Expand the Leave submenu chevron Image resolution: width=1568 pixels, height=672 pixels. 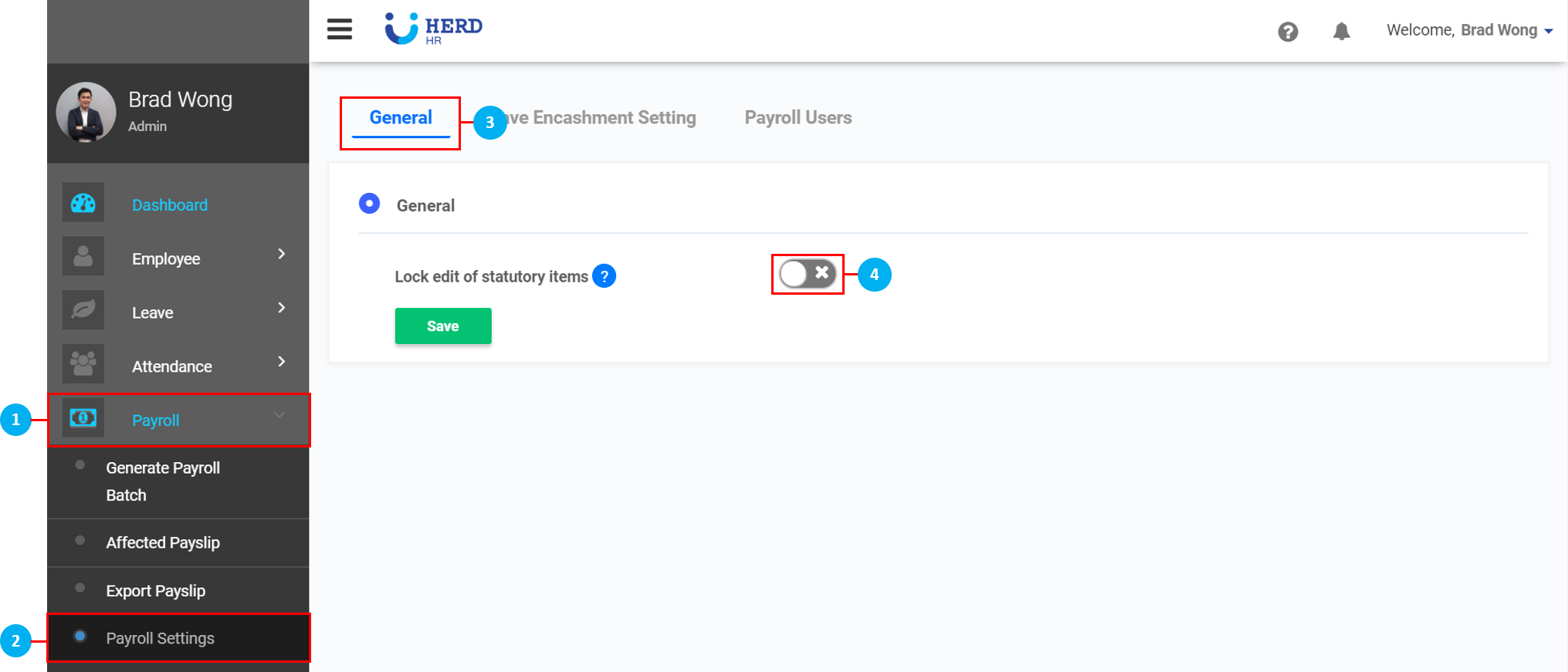click(x=282, y=309)
